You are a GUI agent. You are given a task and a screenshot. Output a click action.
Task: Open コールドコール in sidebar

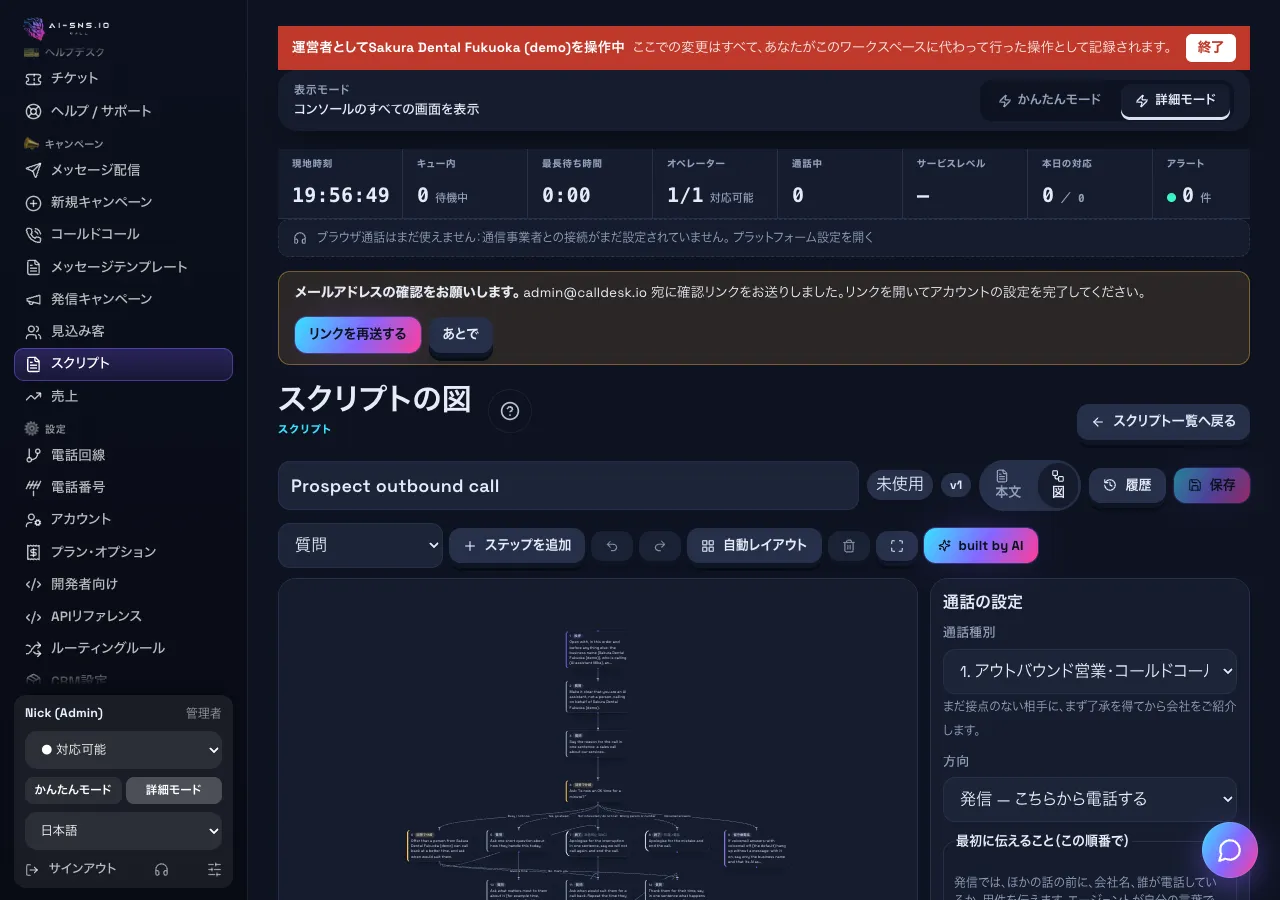(123, 234)
